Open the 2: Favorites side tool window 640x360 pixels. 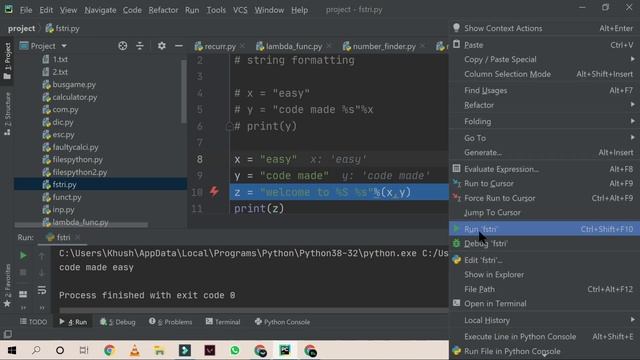[x=7, y=285]
